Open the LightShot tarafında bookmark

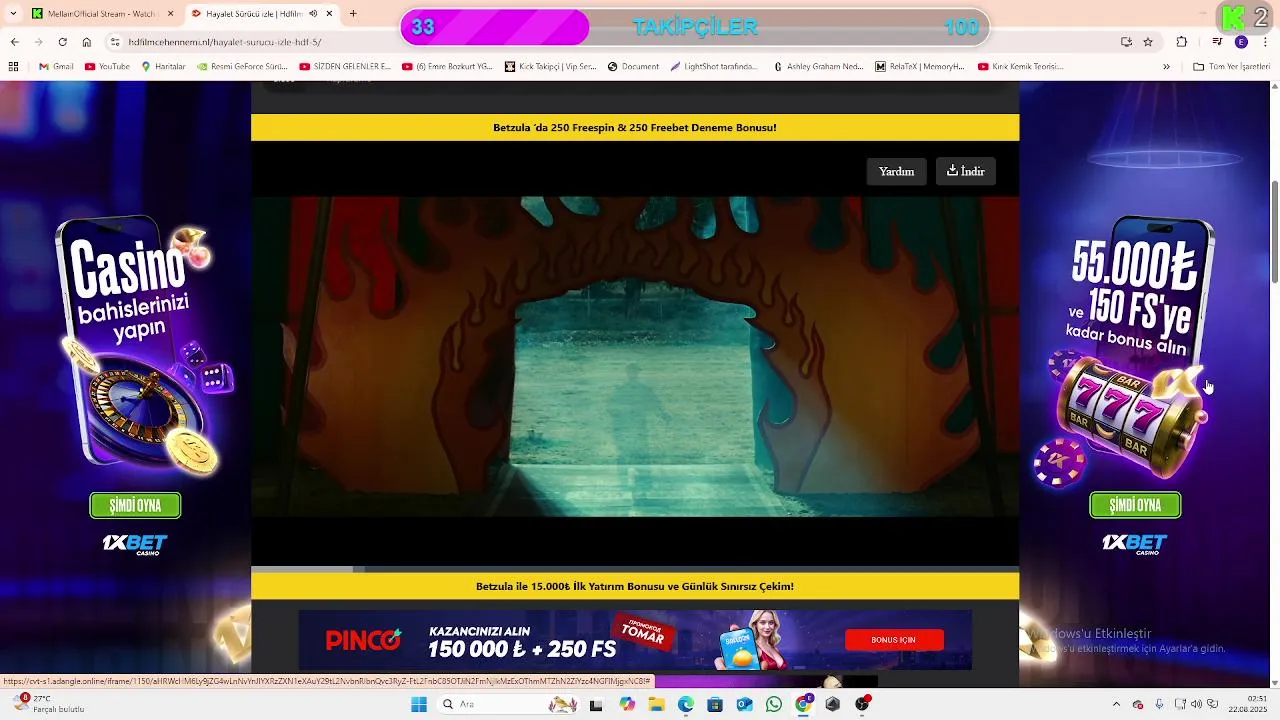tap(714, 67)
